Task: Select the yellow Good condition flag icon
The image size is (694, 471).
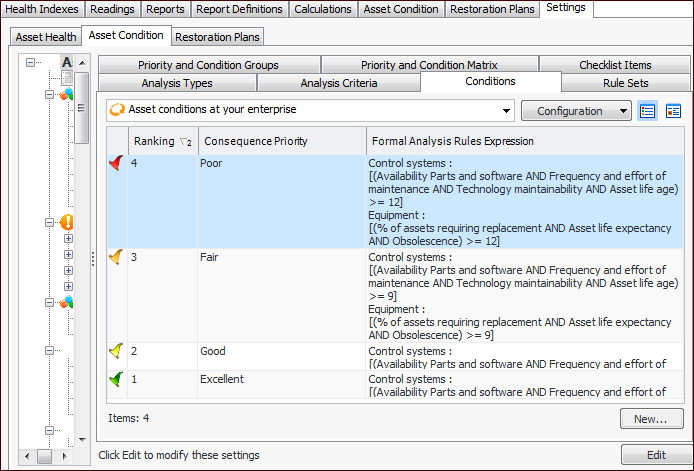Action: click(116, 352)
